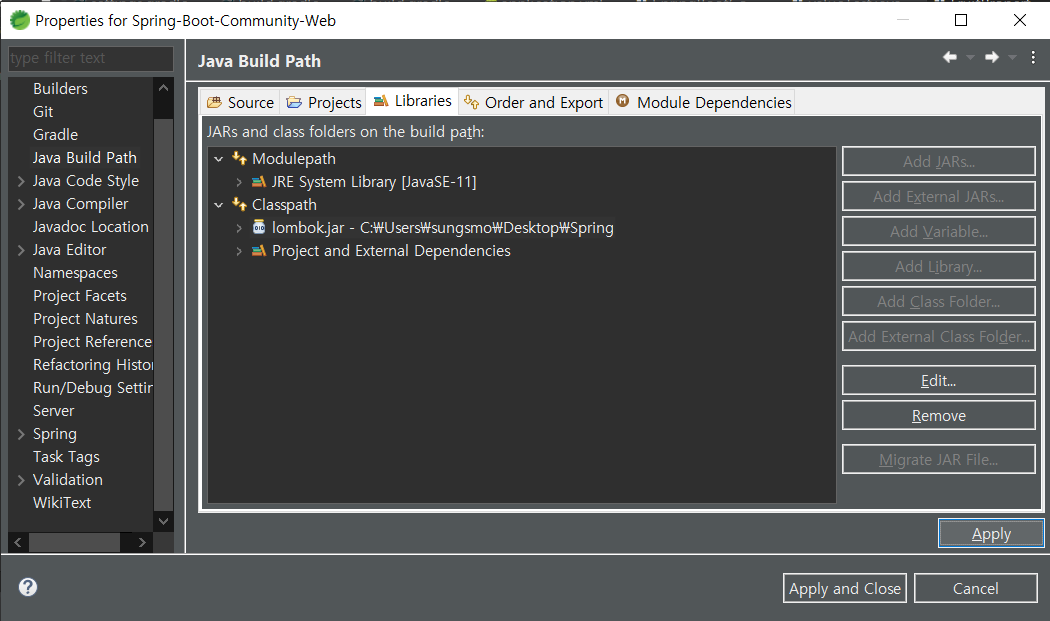Expand the lombok.jar entry
The height and width of the screenshot is (621, 1050).
[239, 228]
